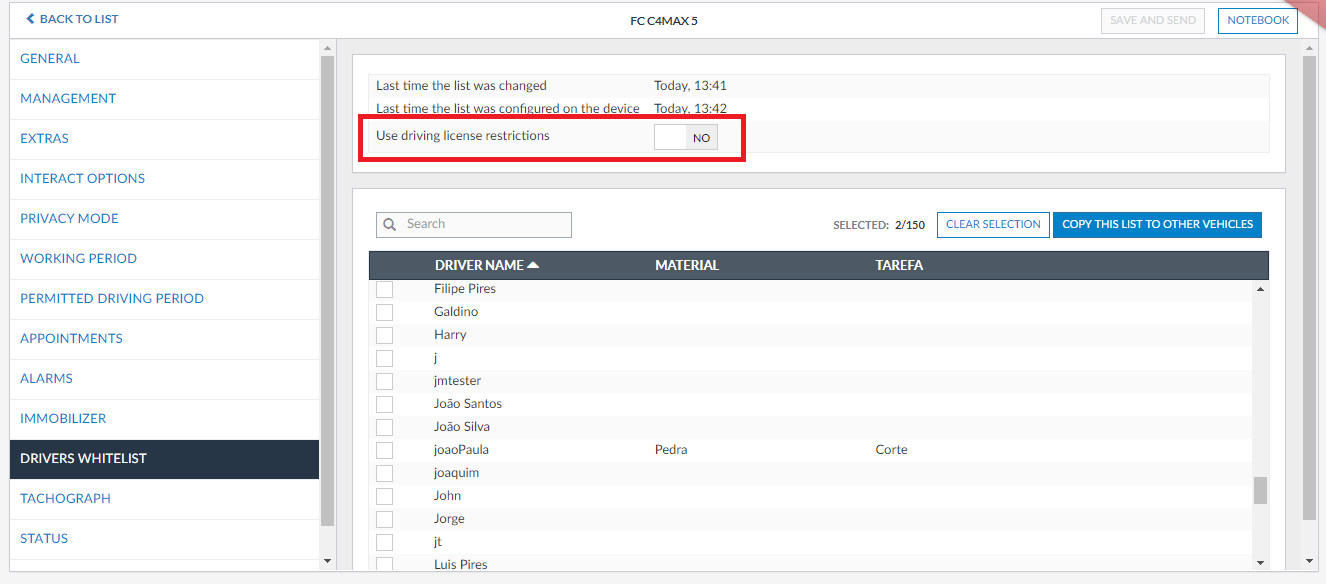
Task: Sort by Driver Name arrow icon
Action: pos(533,265)
